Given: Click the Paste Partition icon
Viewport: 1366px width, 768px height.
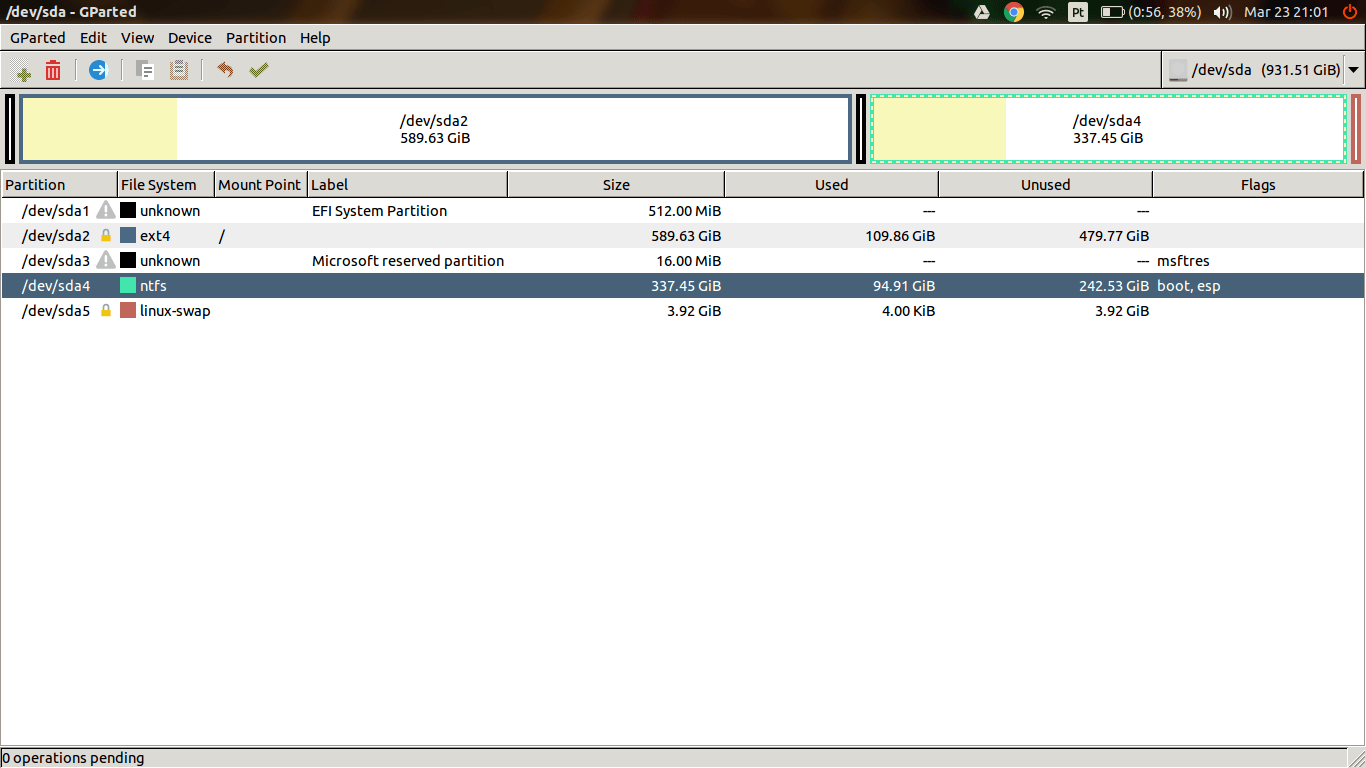Looking at the screenshot, I should tap(181, 70).
